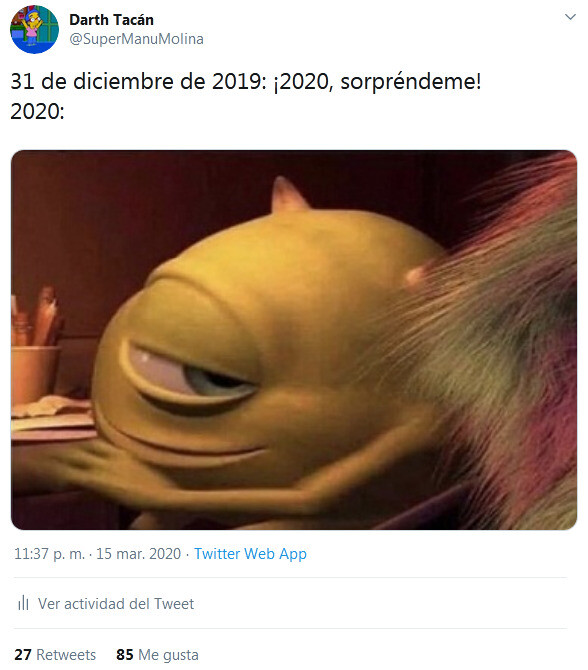Open the Mike Wazowski meme image

(x=294, y=340)
